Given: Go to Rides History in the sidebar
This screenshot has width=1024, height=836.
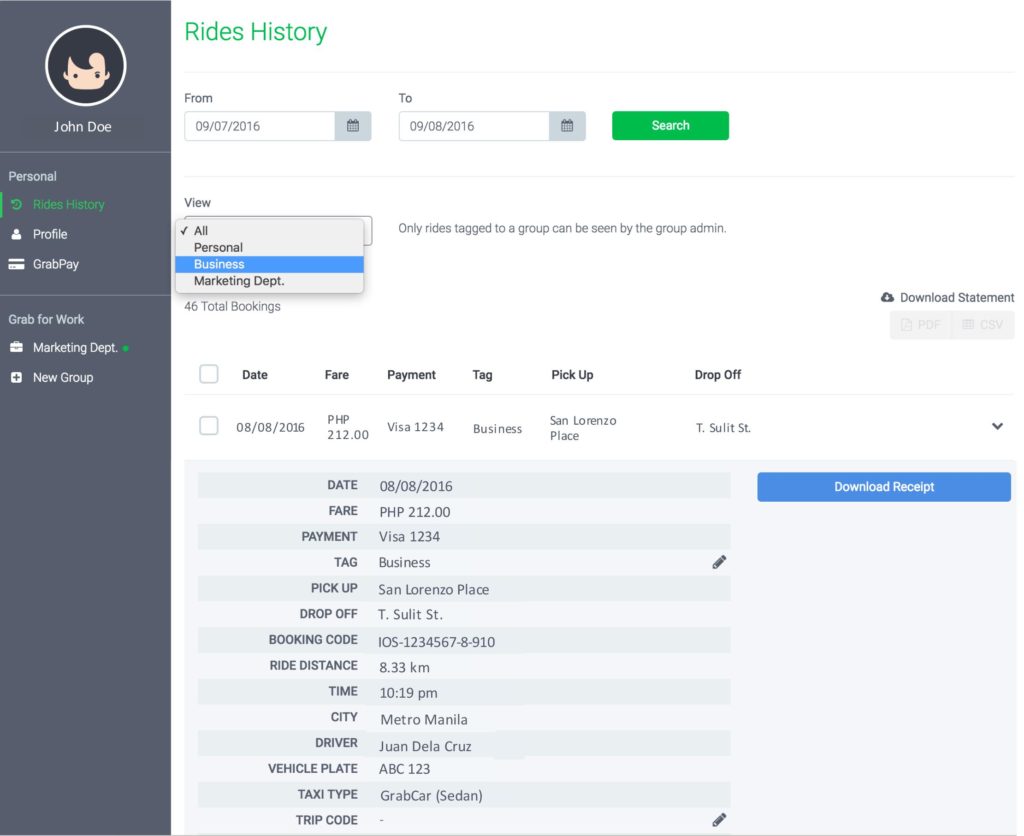Looking at the screenshot, I should coord(68,204).
